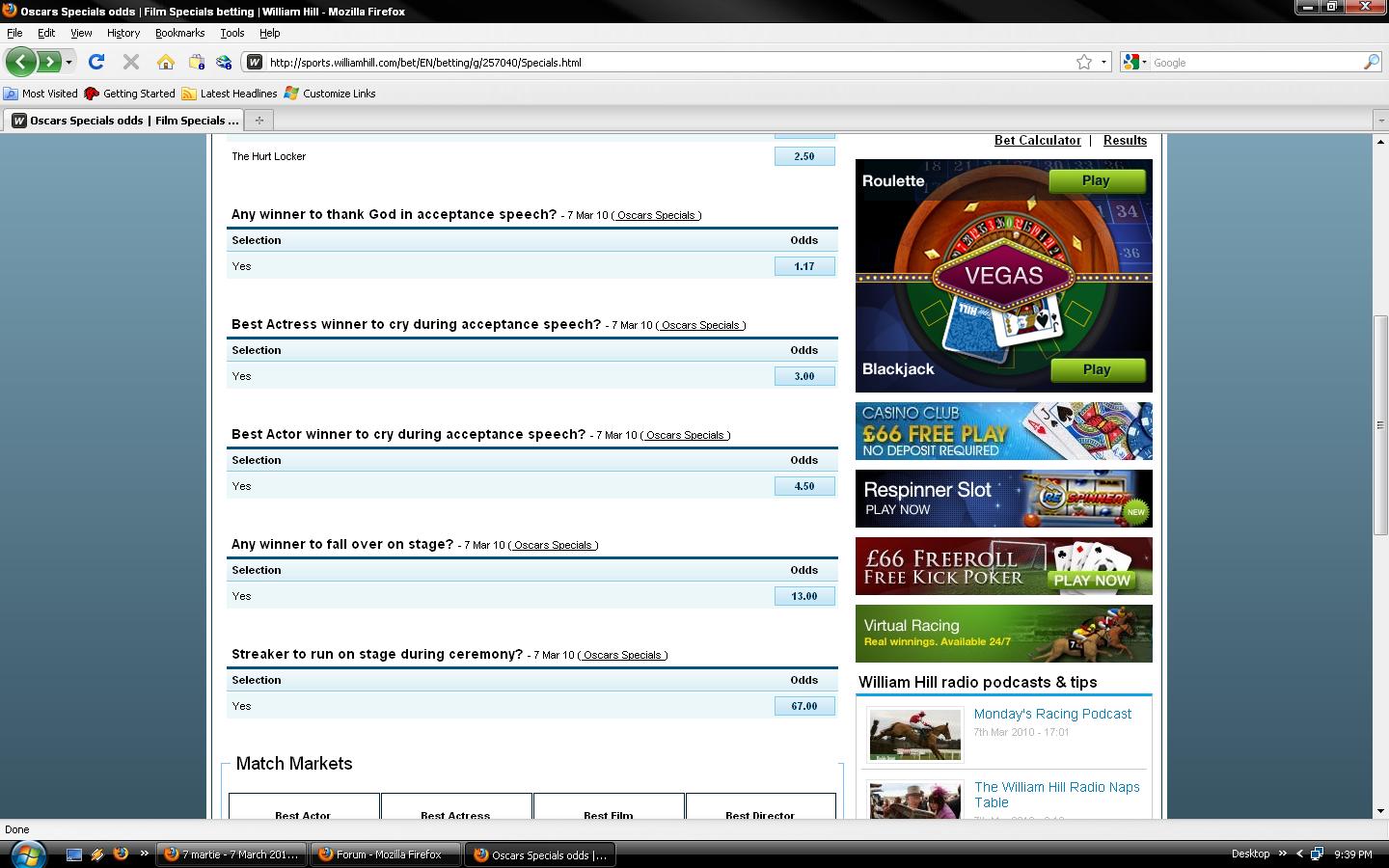Open the Best Director match market
Image resolution: width=1389 pixels, height=868 pixels.
(x=760, y=808)
